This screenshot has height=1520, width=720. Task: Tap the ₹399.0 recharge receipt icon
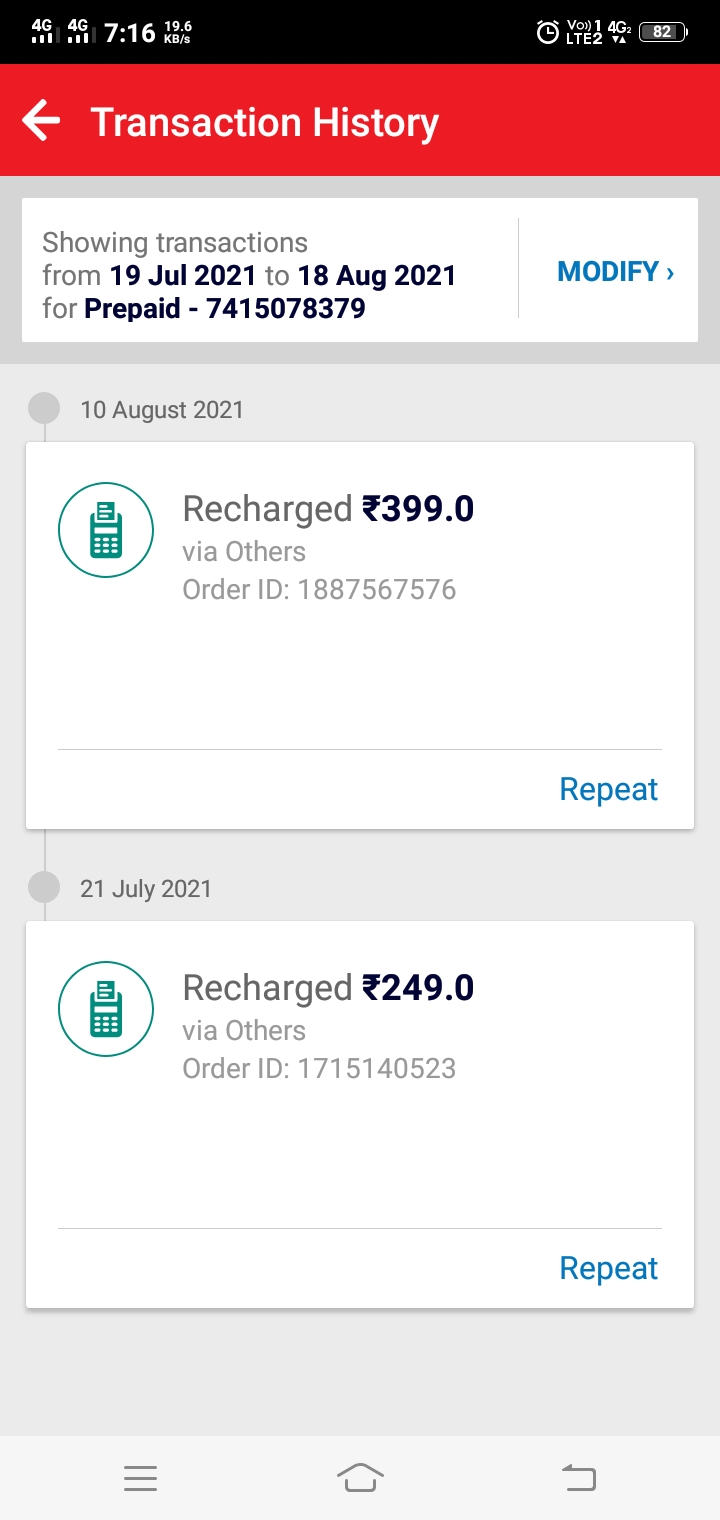[x=106, y=530]
